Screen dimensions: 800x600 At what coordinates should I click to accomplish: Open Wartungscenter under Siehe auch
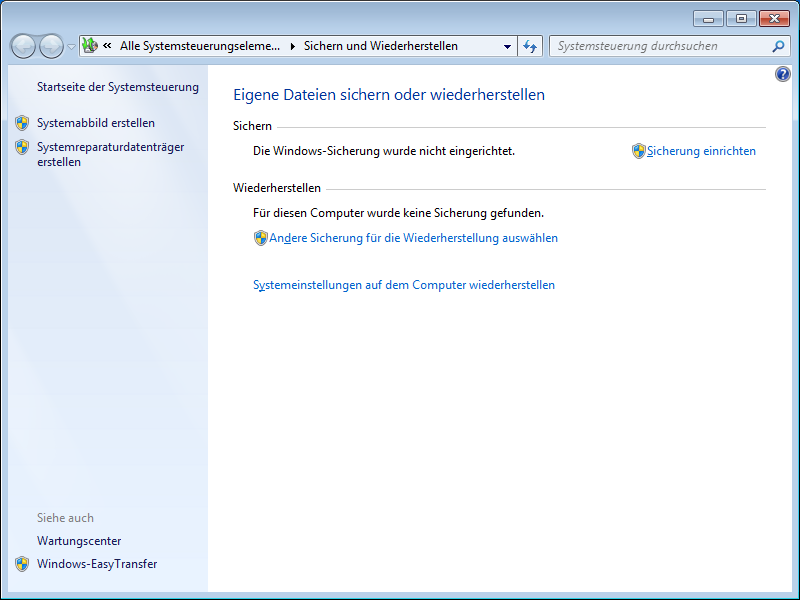click(79, 541)
